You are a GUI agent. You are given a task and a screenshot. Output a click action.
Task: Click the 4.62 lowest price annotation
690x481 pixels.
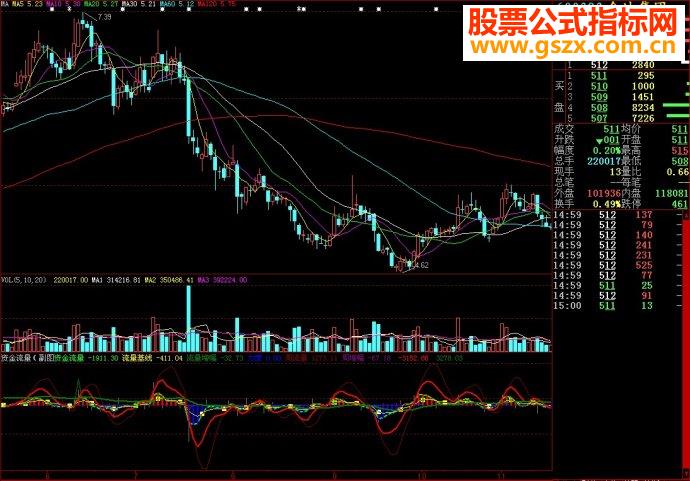(x=421, y=265)
